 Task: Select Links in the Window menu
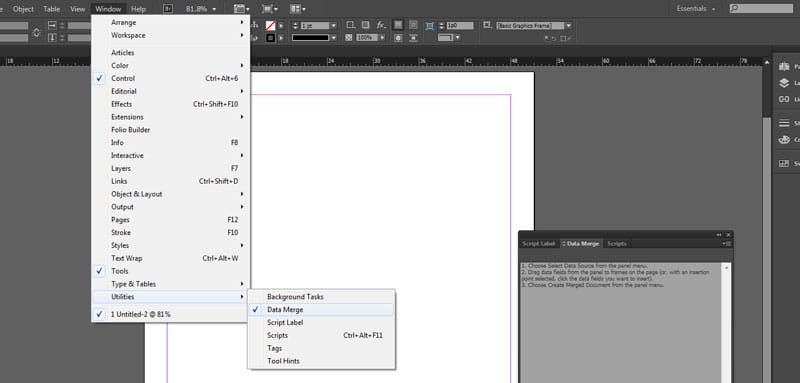coord(171,181)
